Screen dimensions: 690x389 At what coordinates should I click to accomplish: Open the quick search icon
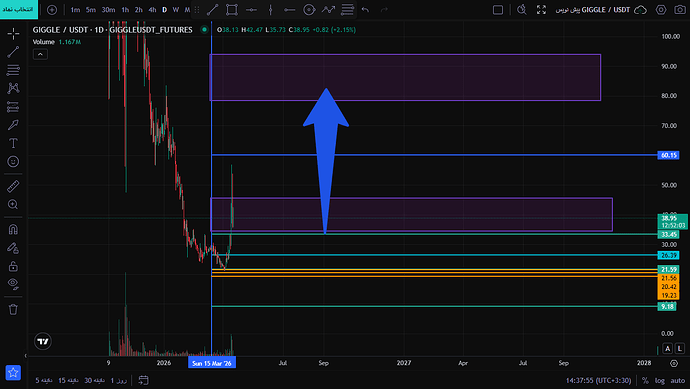tap(522, 10)
